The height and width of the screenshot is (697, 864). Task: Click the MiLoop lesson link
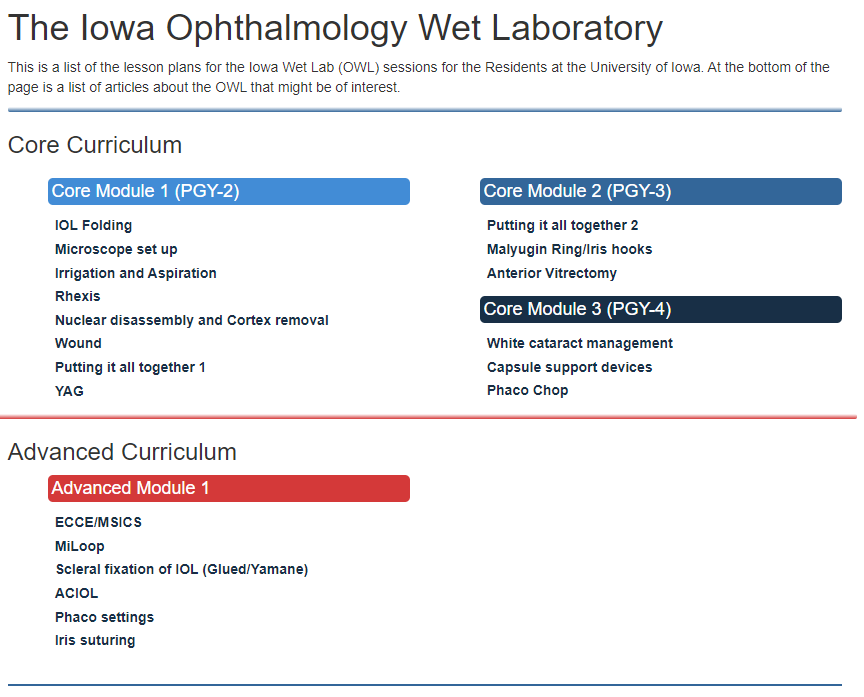click(x=79, y=547)
